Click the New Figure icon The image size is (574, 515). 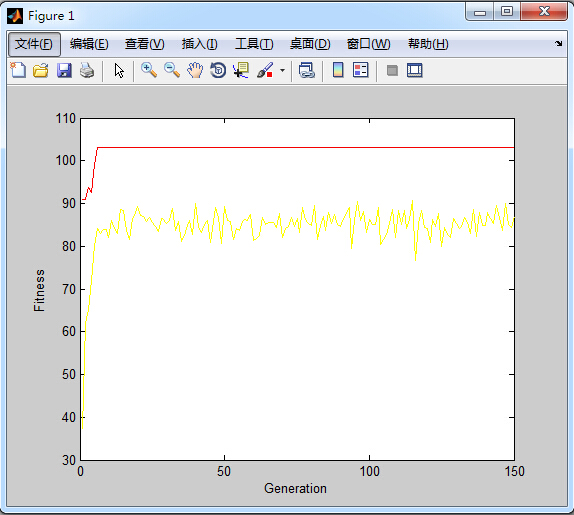(x=18, y=70)
